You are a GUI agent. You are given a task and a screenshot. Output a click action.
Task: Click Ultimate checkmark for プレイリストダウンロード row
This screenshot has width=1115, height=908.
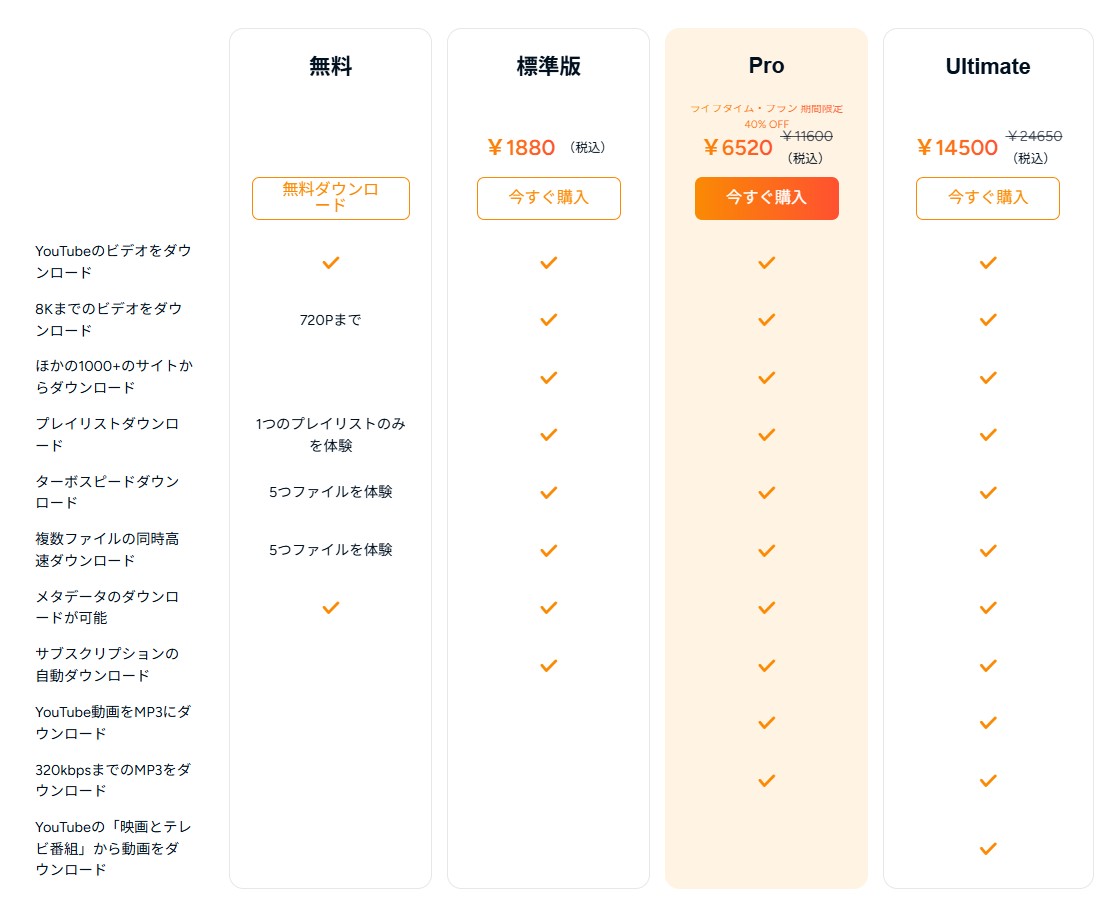pyautogui.click(x=987, y=435)
